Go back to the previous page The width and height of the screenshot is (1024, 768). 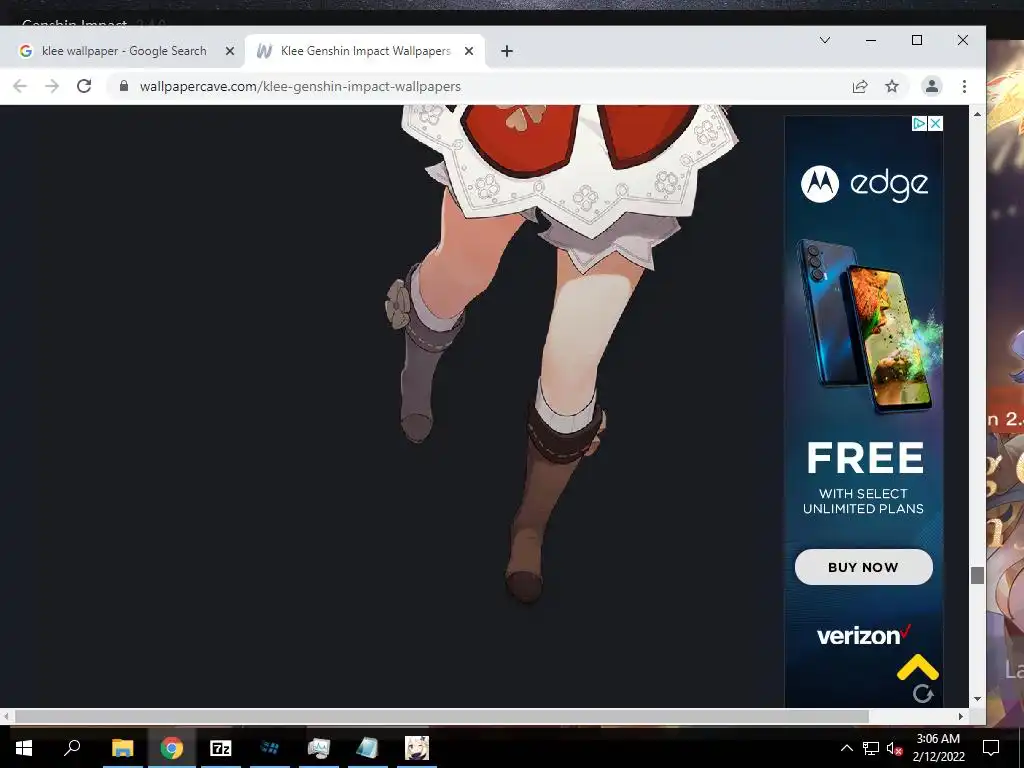pyautogui.click(x=20, y=86)
